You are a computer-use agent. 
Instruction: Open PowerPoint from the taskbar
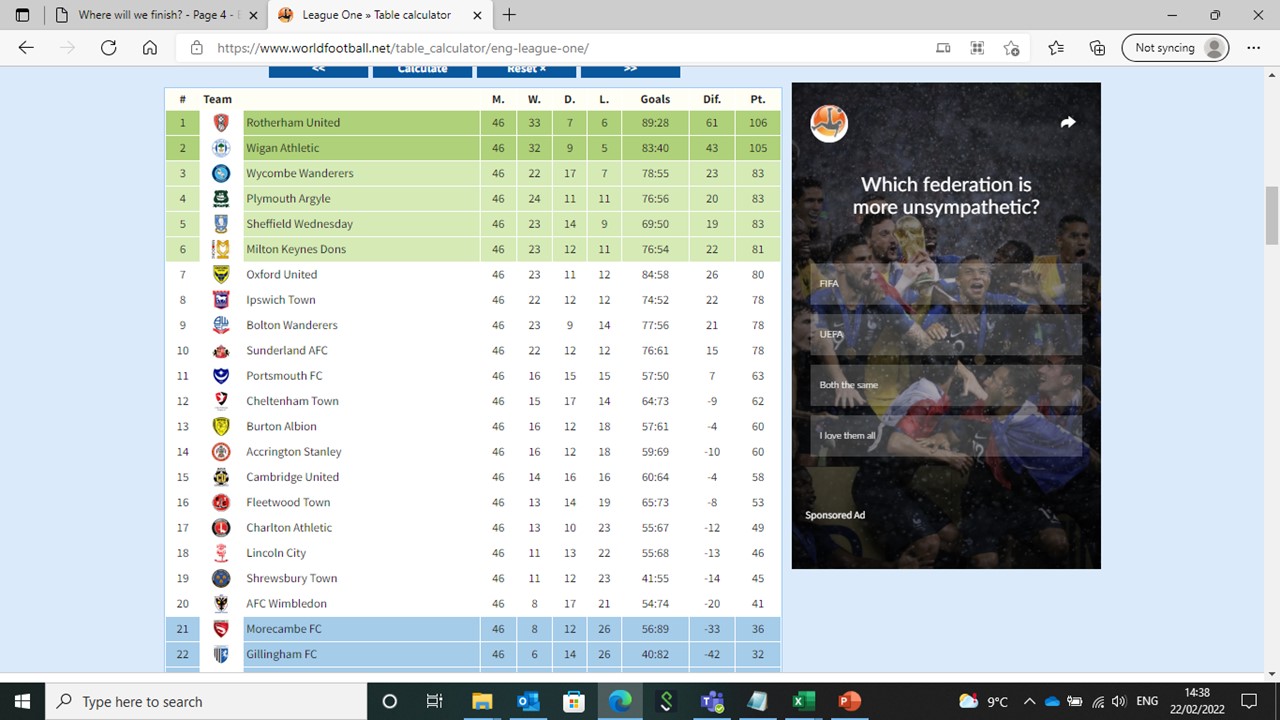tap(849, 701)
